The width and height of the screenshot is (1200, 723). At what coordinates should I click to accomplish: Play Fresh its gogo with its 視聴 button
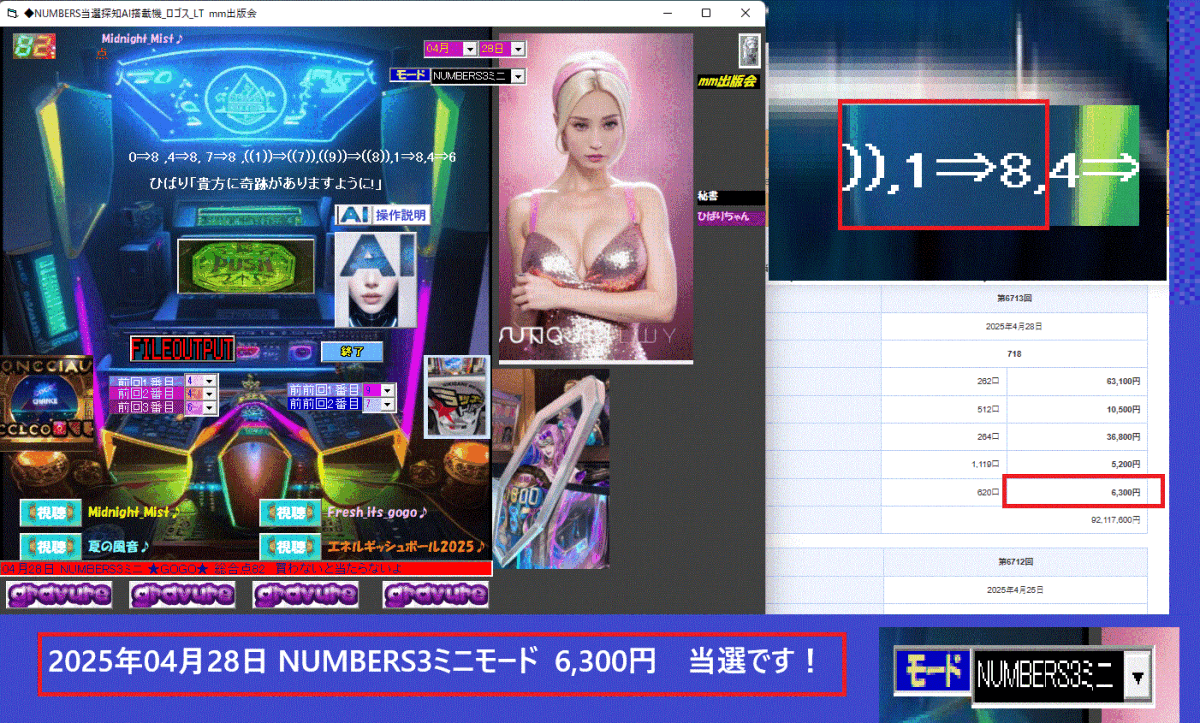pyautogui.click(x=291, y=512)
